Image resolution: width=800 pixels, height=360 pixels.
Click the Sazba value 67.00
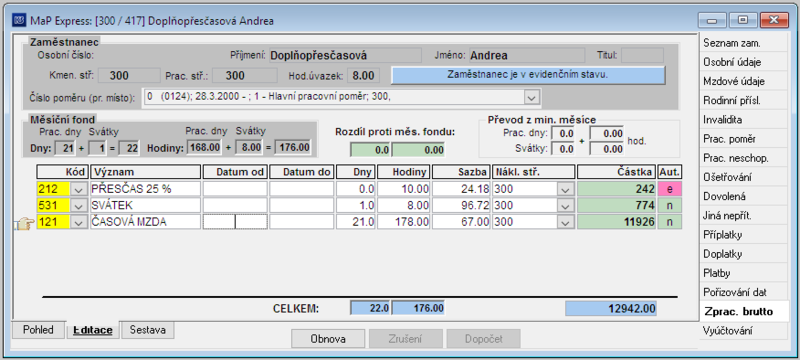pyautogui.click(x=461, y=222)
